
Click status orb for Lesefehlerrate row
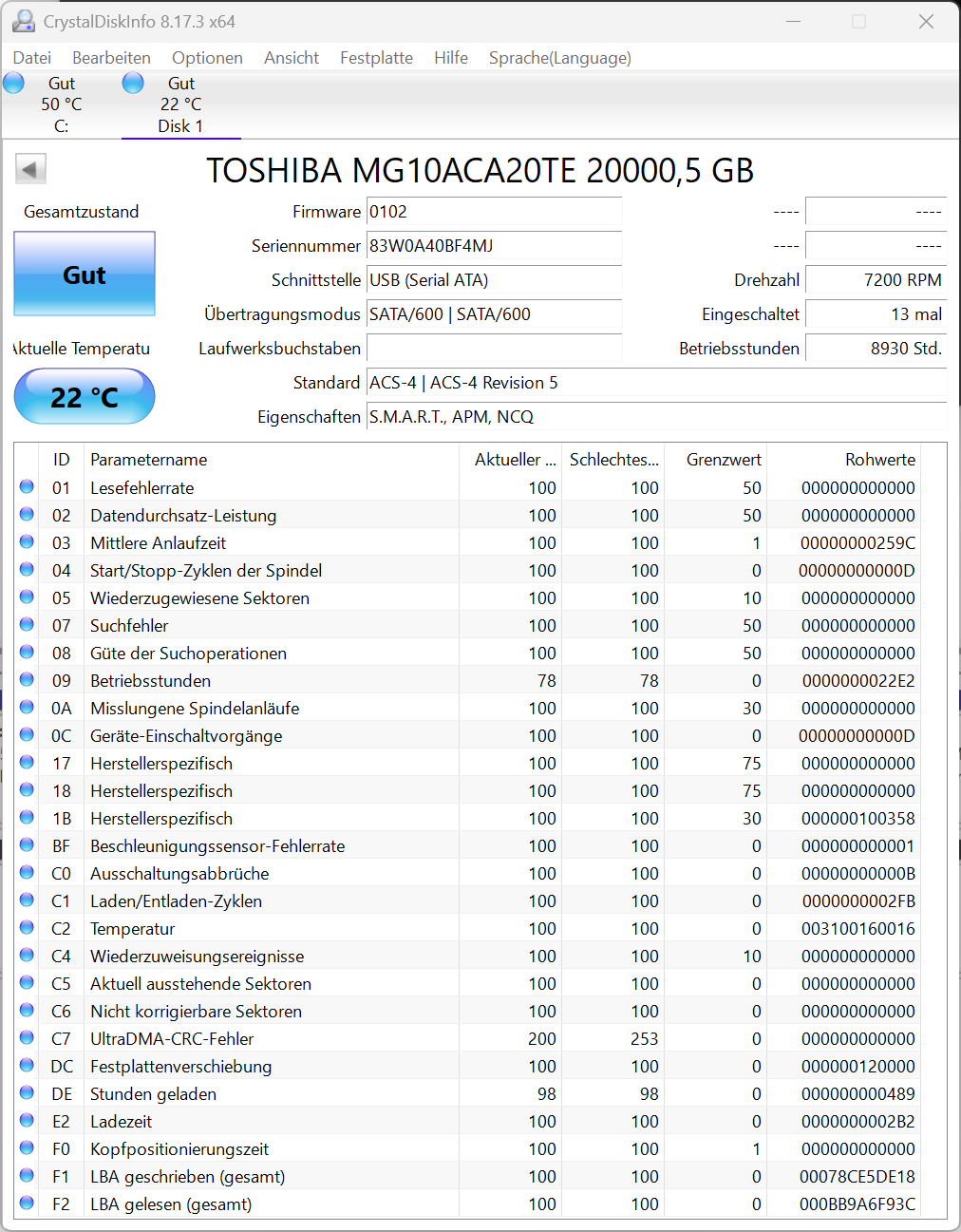(27, 486)
